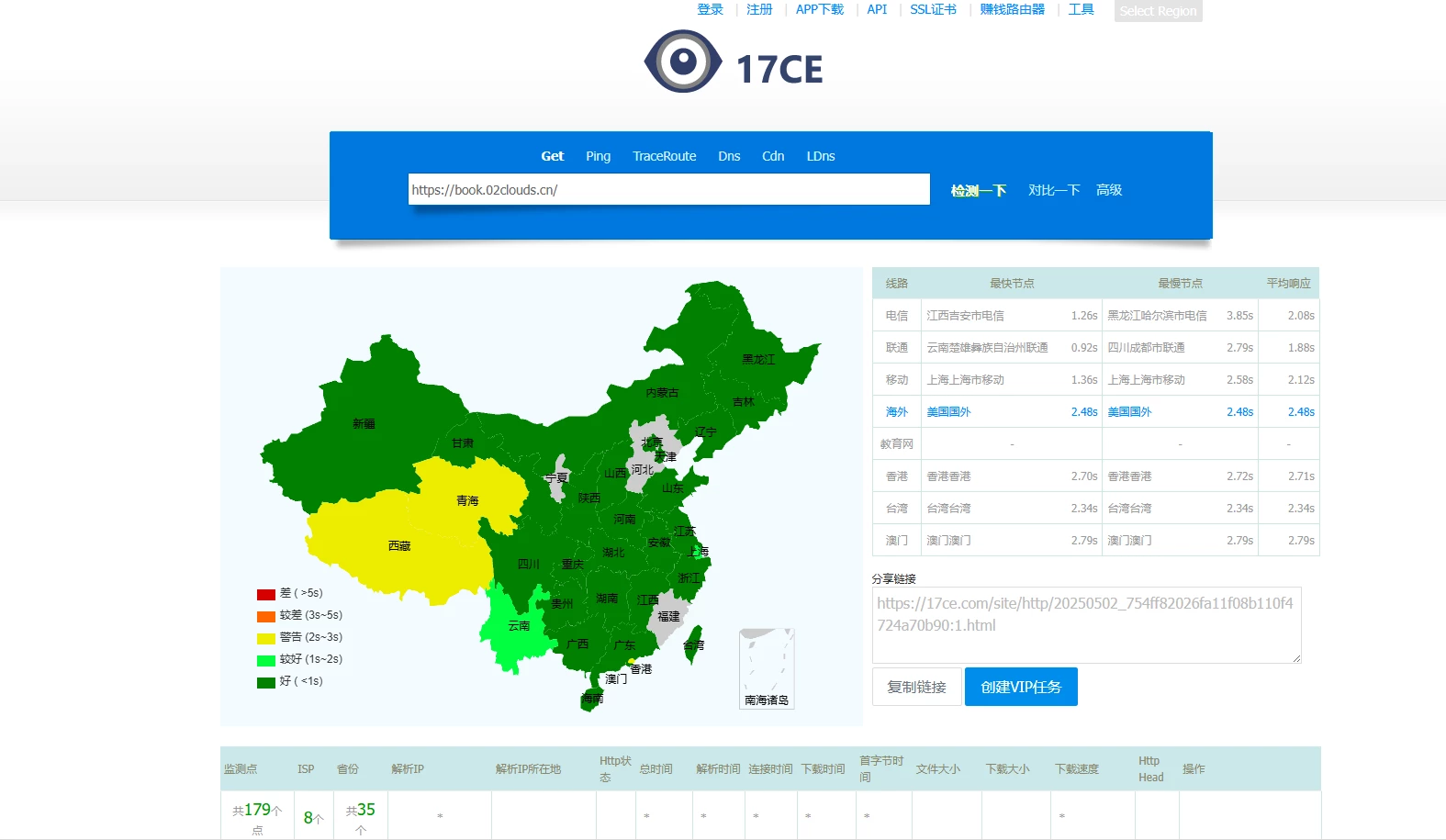
Task: Click Xinjiang province on the map
Action: point(363,424)
